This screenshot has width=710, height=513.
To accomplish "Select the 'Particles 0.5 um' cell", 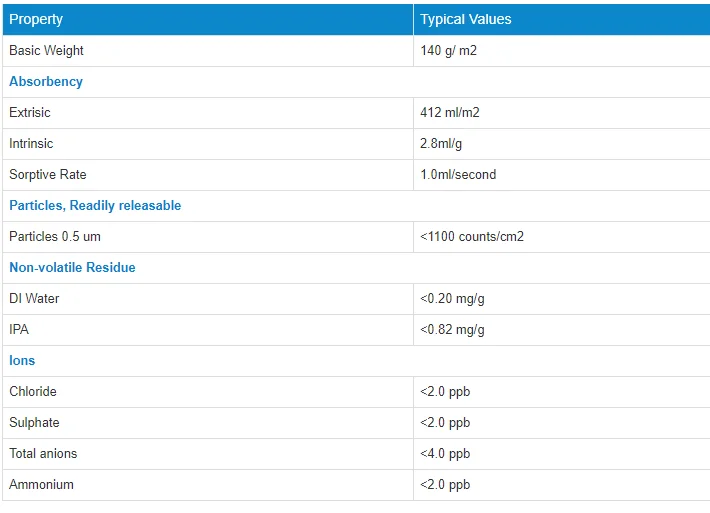I will tap(208, 237).
